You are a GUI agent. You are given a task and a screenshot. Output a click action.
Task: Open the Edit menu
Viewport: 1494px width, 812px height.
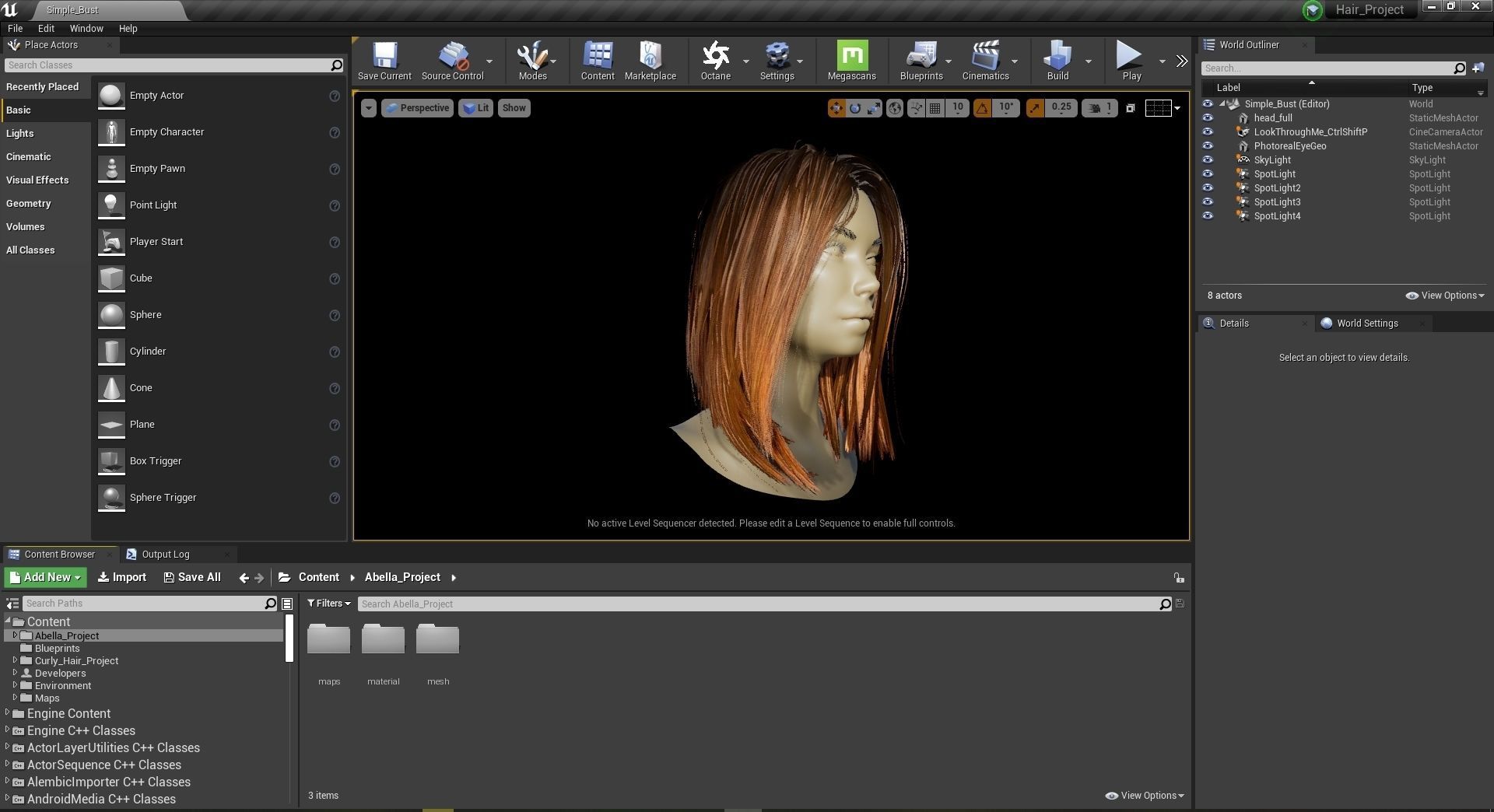(46, 28)
